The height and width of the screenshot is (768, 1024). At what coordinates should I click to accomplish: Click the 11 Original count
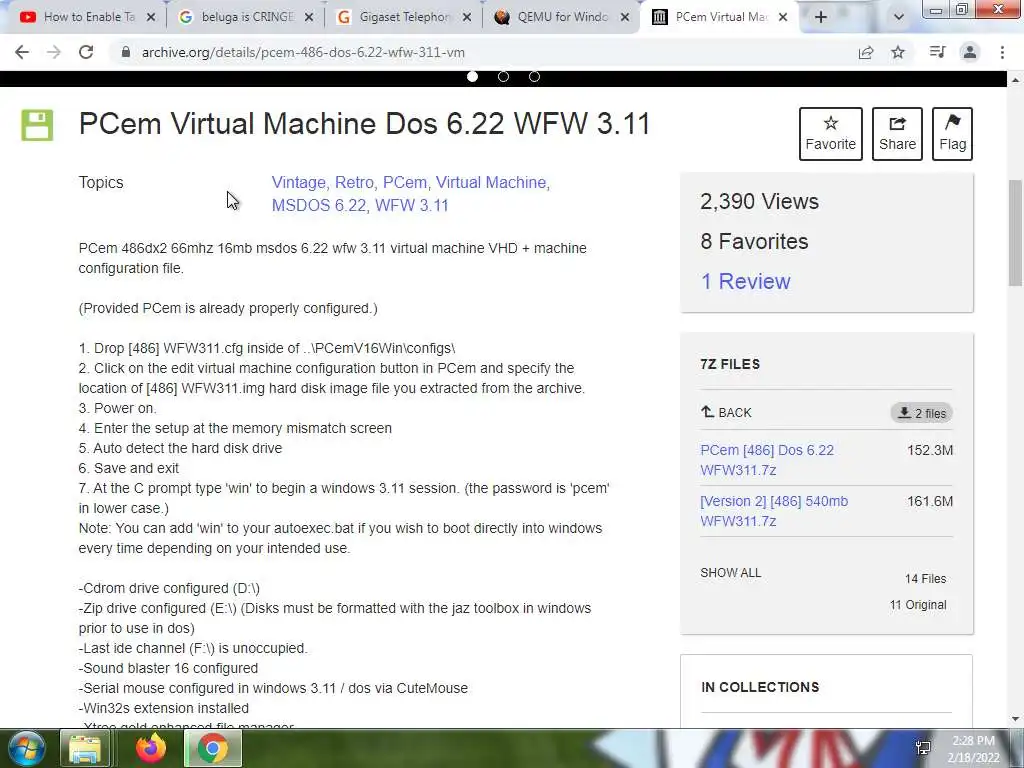(x=918, y=605)
